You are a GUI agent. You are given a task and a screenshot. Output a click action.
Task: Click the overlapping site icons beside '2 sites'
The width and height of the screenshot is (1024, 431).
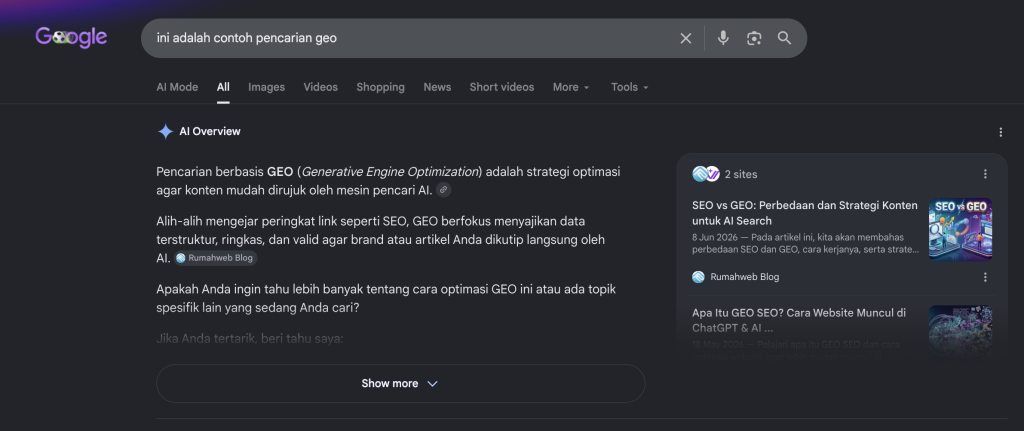click(706, 174)
